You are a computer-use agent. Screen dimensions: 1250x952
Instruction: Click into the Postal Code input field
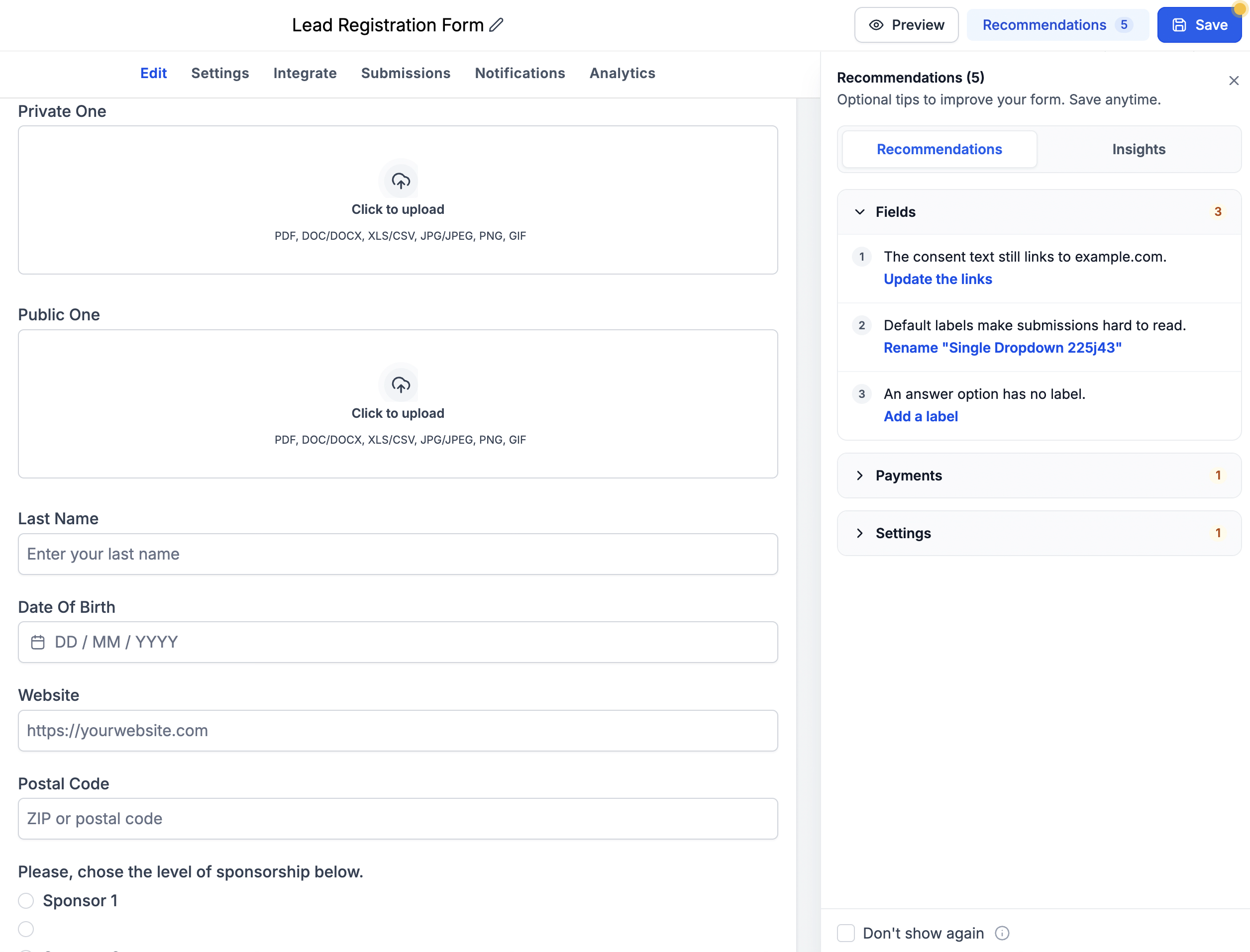point(398,819)
